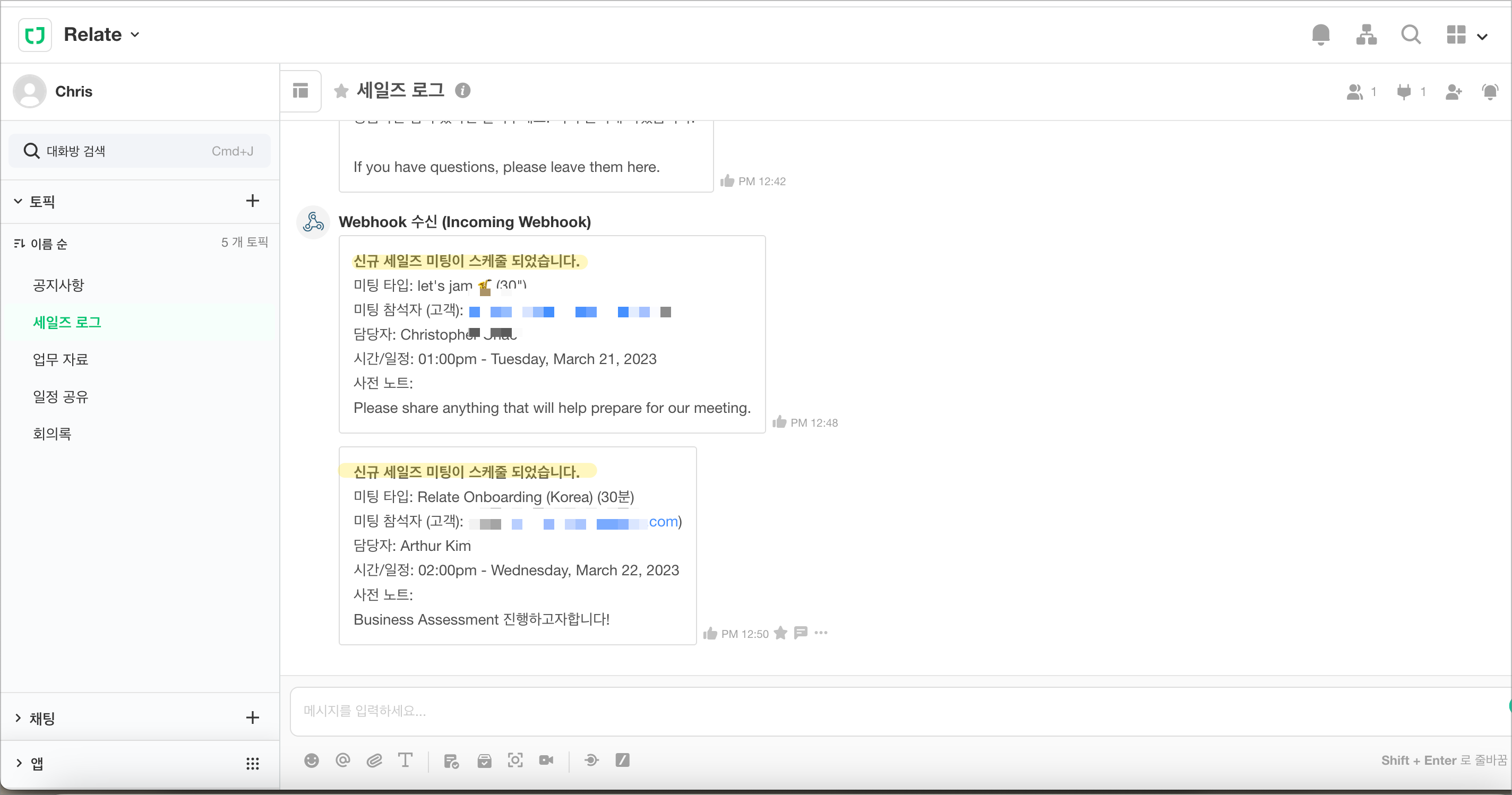Image resolution: width=1512 pixels, height=795 pixels.
Task: Star the PM 12:50 message
Action: (780, 633)
